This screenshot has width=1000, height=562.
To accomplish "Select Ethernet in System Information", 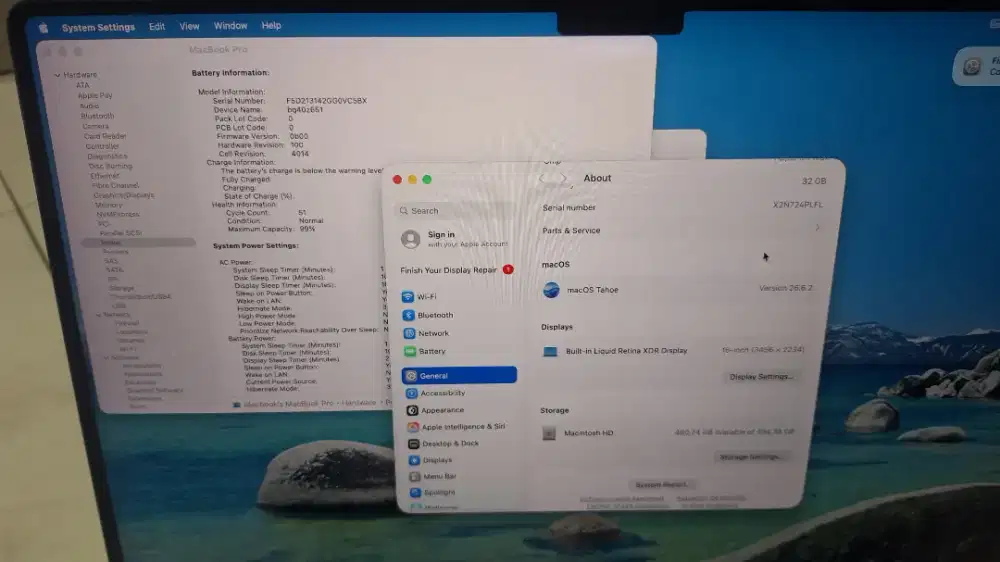I will (x=104, y=175).
